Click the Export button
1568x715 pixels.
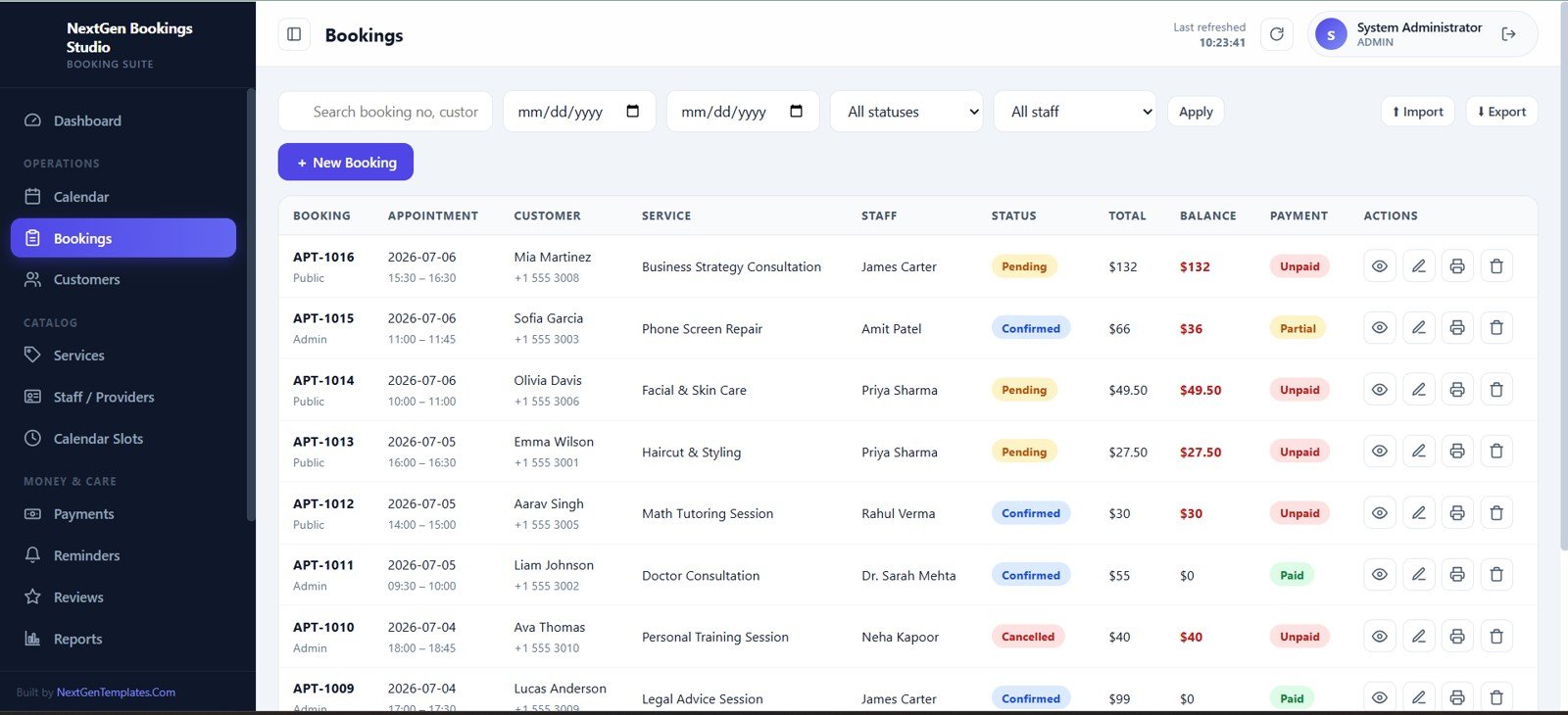coord(1501,112)
